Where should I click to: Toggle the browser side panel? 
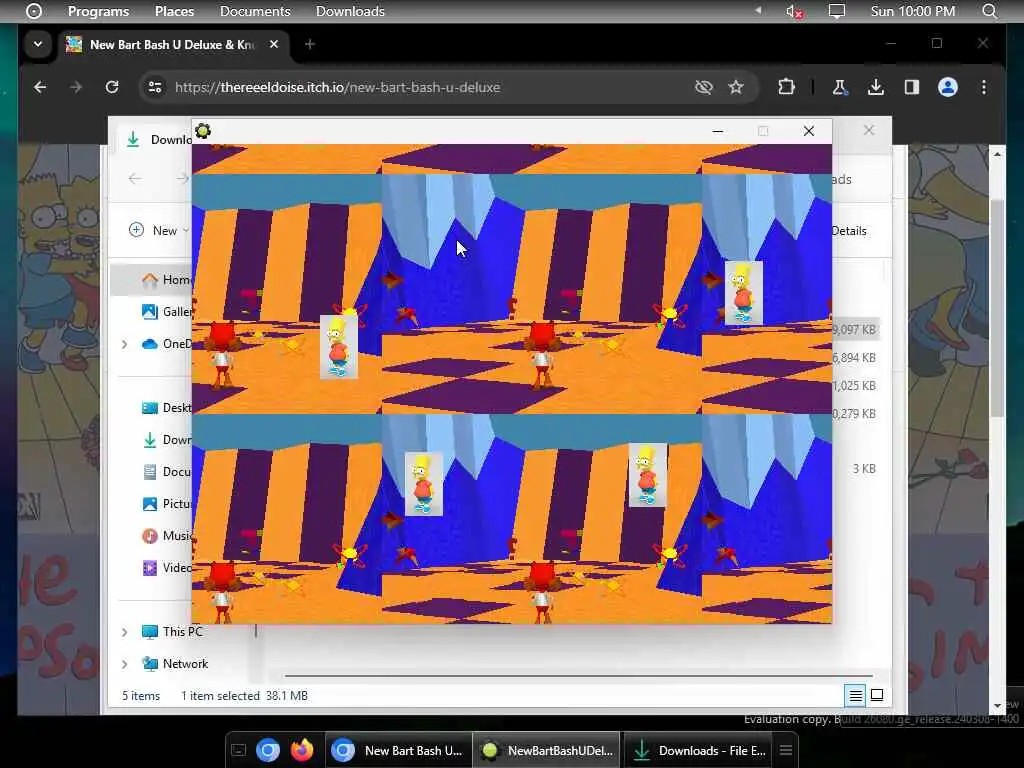tap(912, 87)
